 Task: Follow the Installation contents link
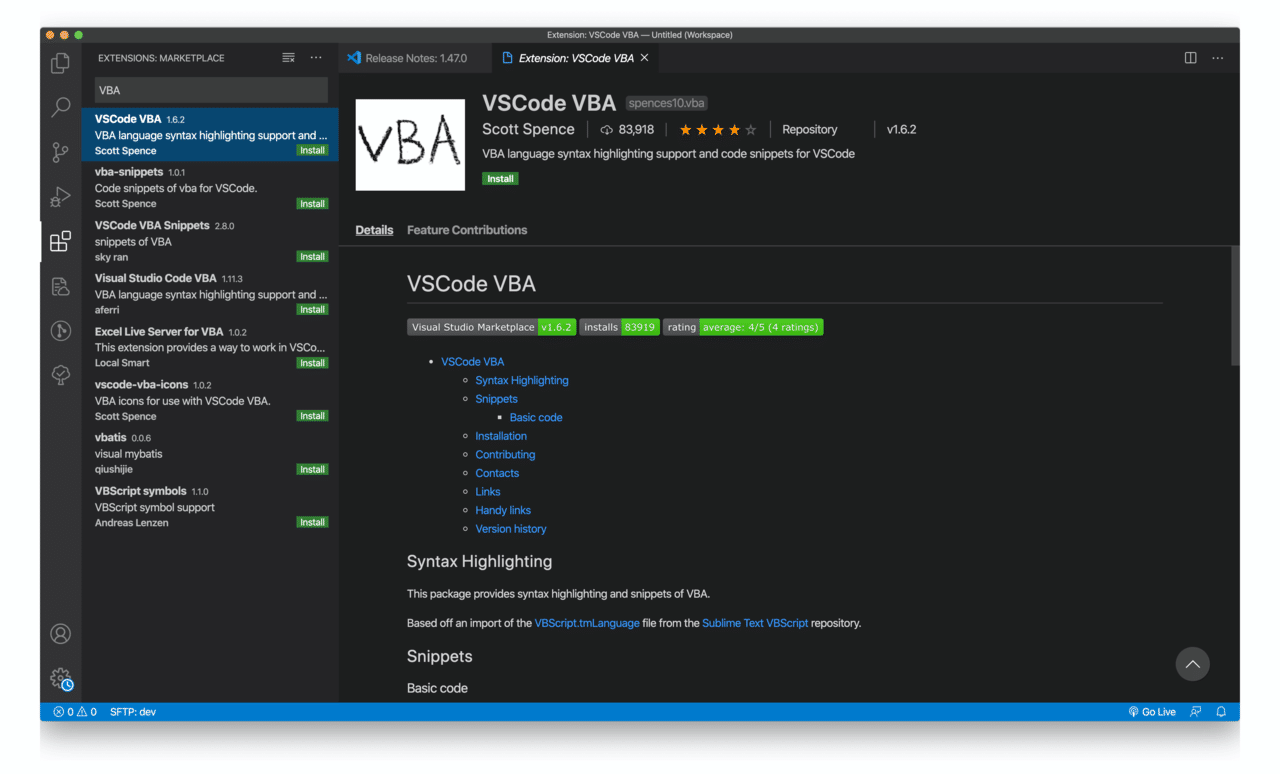coord(501,436)
